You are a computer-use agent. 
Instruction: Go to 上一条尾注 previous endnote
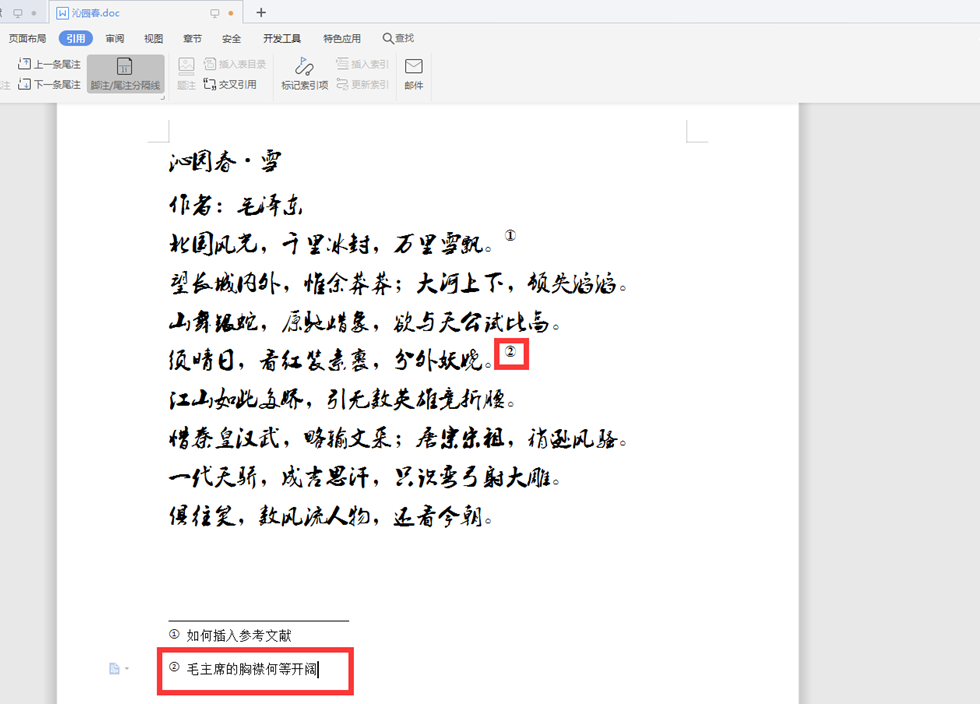(x=49, y=64)
